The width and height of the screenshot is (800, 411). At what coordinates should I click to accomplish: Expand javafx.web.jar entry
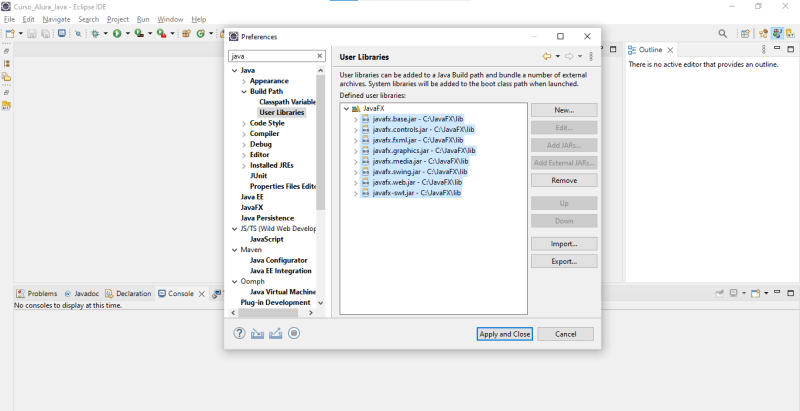pyautogui.click(x=356, y=183)
